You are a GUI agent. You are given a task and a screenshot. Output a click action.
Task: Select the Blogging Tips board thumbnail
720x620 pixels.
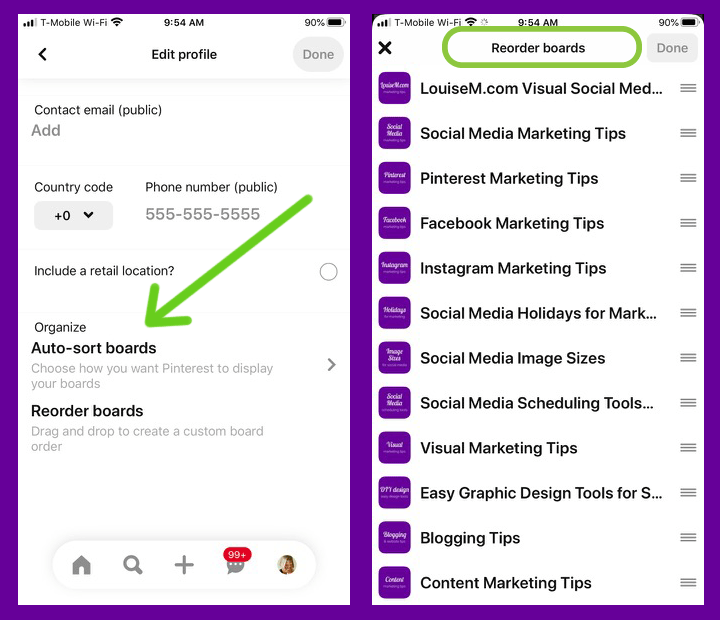tap(394, 537)
